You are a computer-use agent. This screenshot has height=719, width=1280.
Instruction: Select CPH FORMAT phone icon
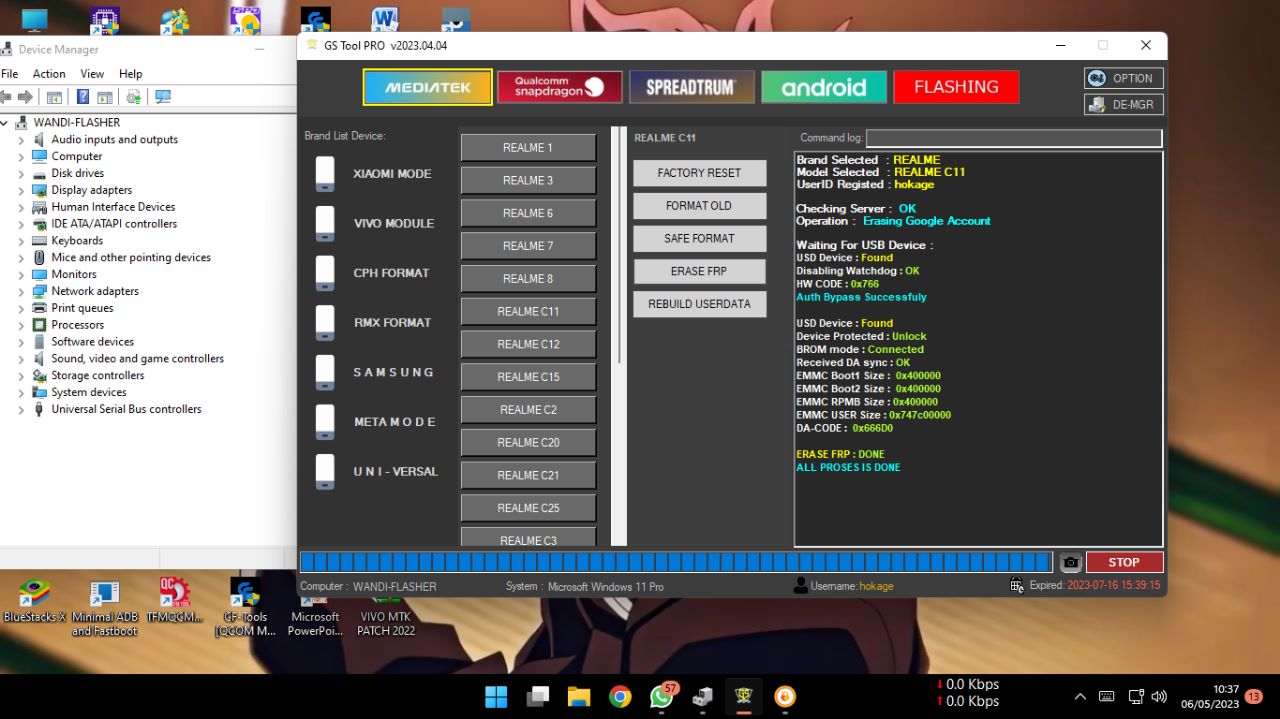click(x=325, y=272)
